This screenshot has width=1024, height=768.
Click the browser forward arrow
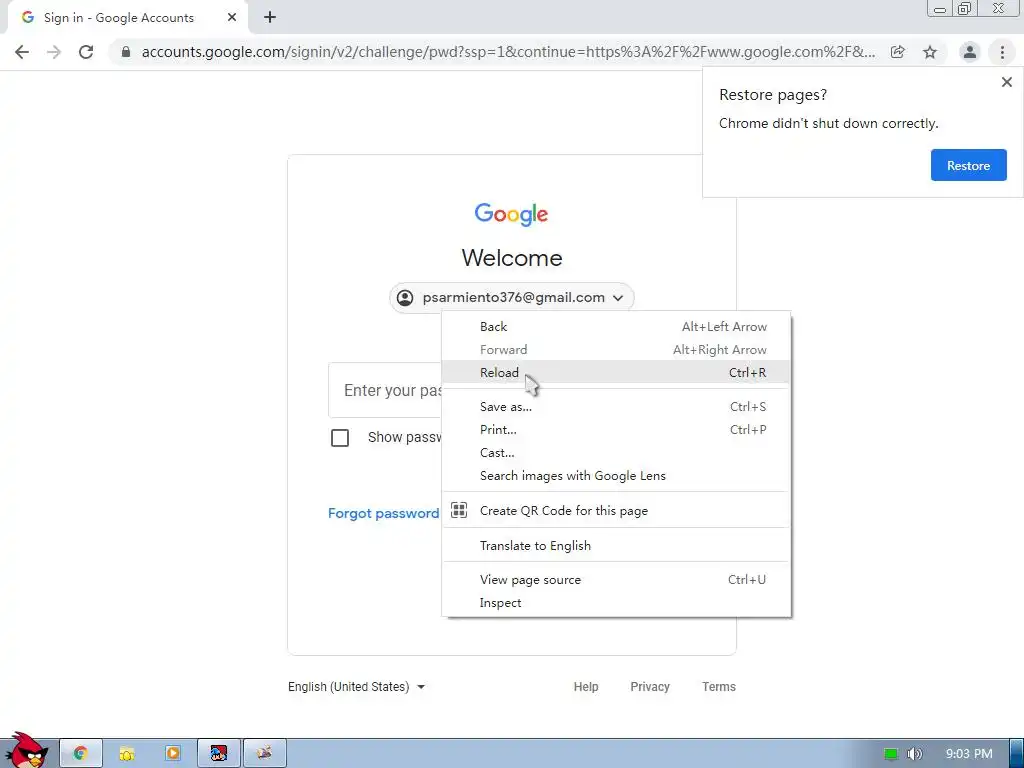tap(54, 52)
